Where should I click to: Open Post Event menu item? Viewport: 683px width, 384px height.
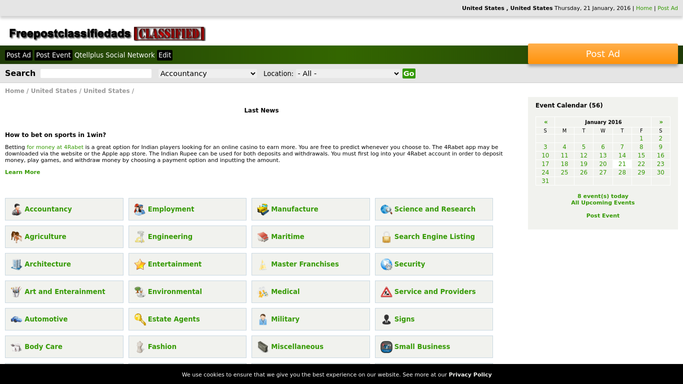coord(53,55)
